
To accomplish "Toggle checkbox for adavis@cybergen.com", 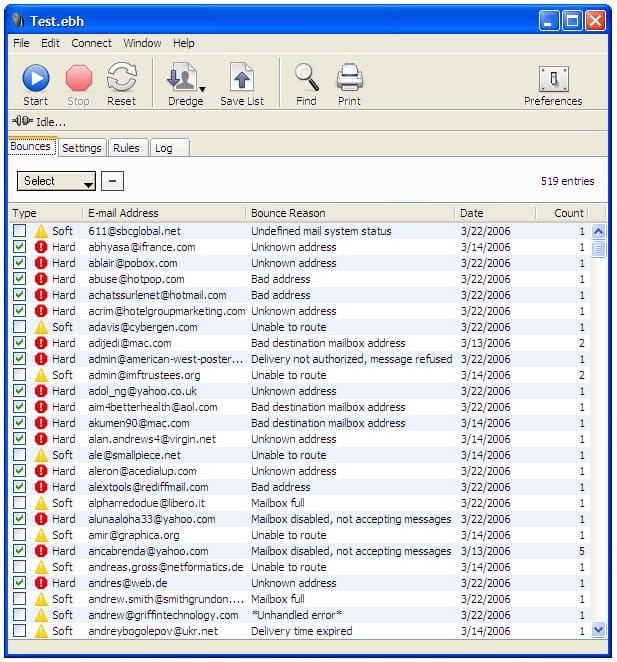I will (x=20, y=327).
